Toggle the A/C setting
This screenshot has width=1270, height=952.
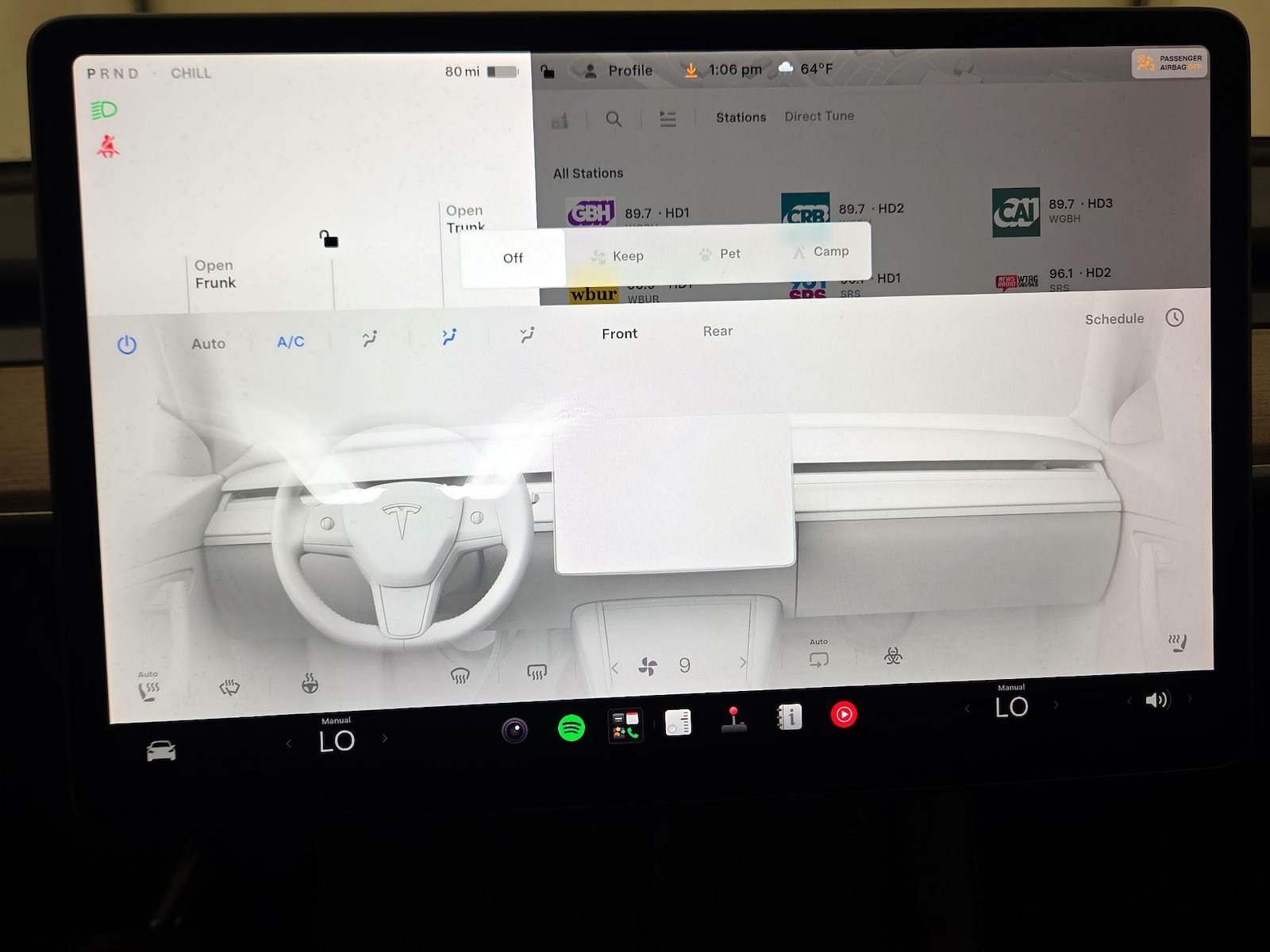[291, 342]
